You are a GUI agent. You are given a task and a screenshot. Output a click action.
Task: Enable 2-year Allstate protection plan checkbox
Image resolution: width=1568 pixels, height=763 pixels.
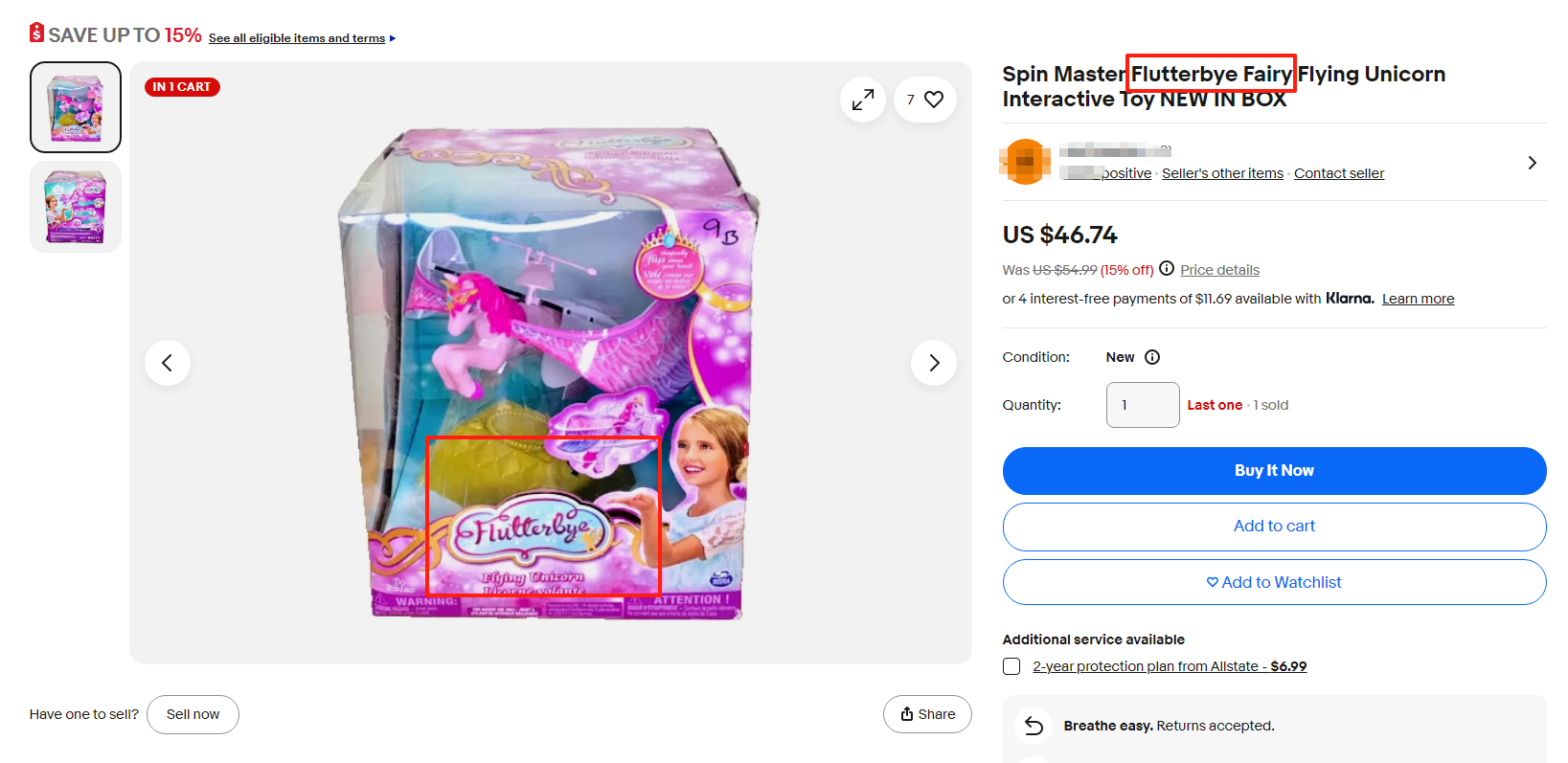1011,666
